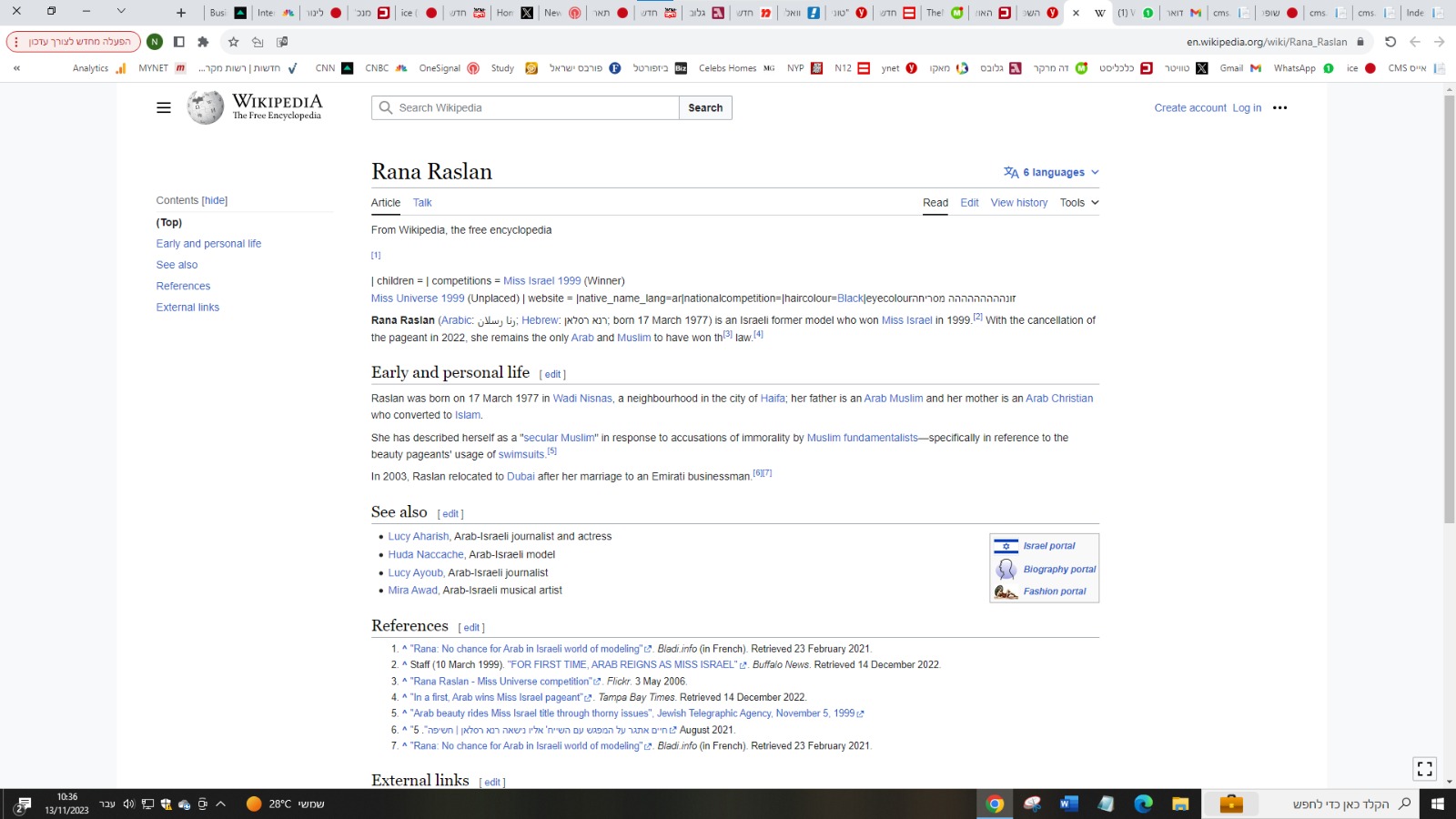The width and height of the screenshot is (1456, 819).
Task: Open the Miss Israel 1999 link
Action: click(x=541, y=281)
